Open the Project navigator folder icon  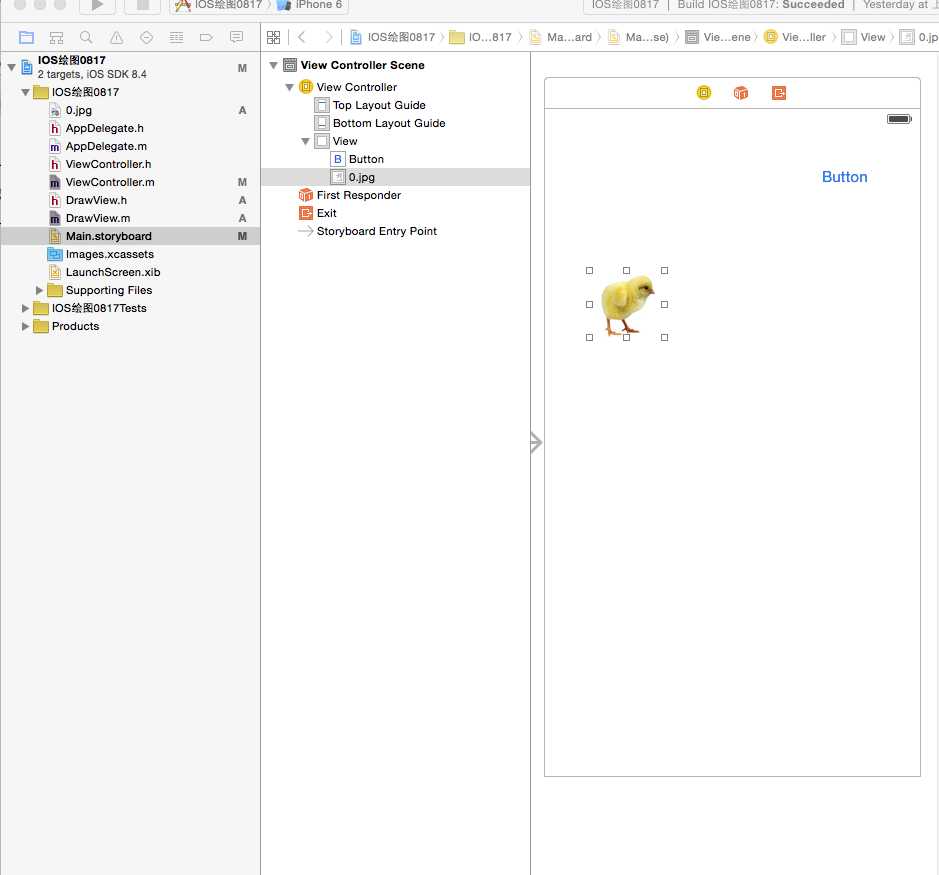pos(26,38)
